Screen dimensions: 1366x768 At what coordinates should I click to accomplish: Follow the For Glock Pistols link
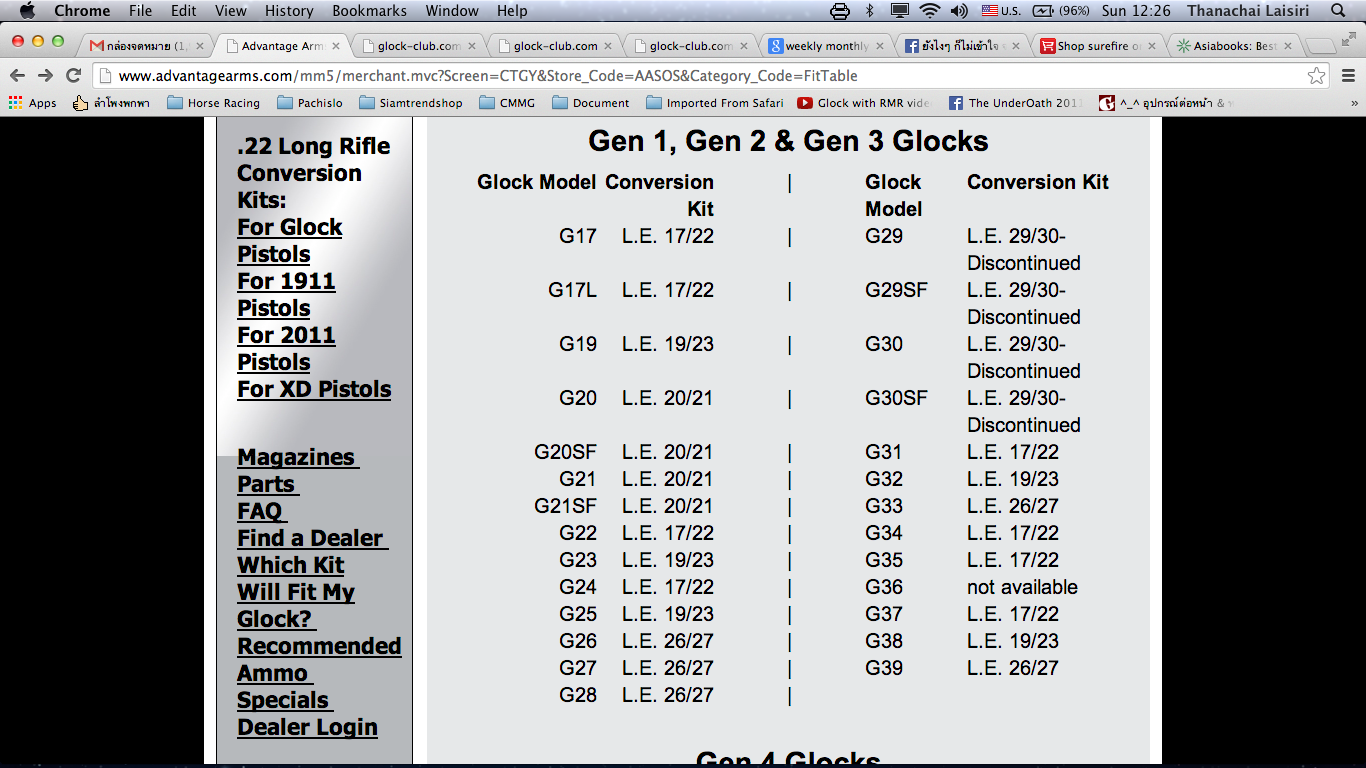coord(289,240)
